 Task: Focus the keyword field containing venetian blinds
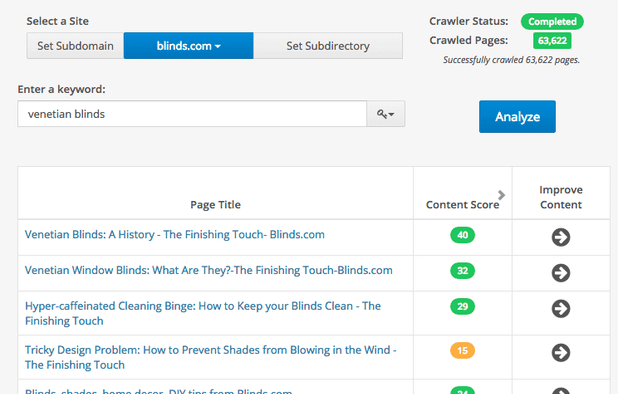(x=192, y=114)
